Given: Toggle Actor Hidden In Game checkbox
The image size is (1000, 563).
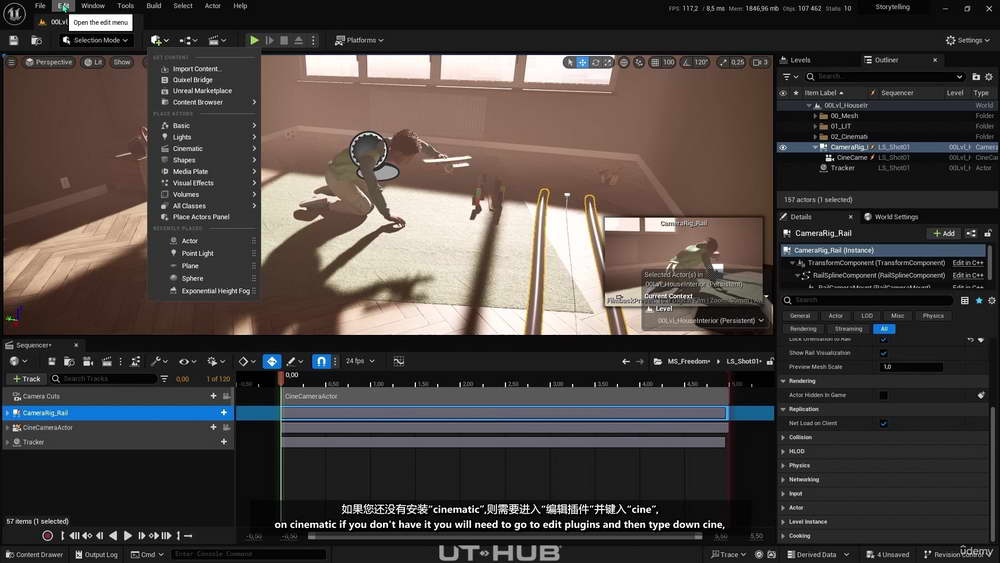Looking at the screenshot, I should tap(883, 395).
